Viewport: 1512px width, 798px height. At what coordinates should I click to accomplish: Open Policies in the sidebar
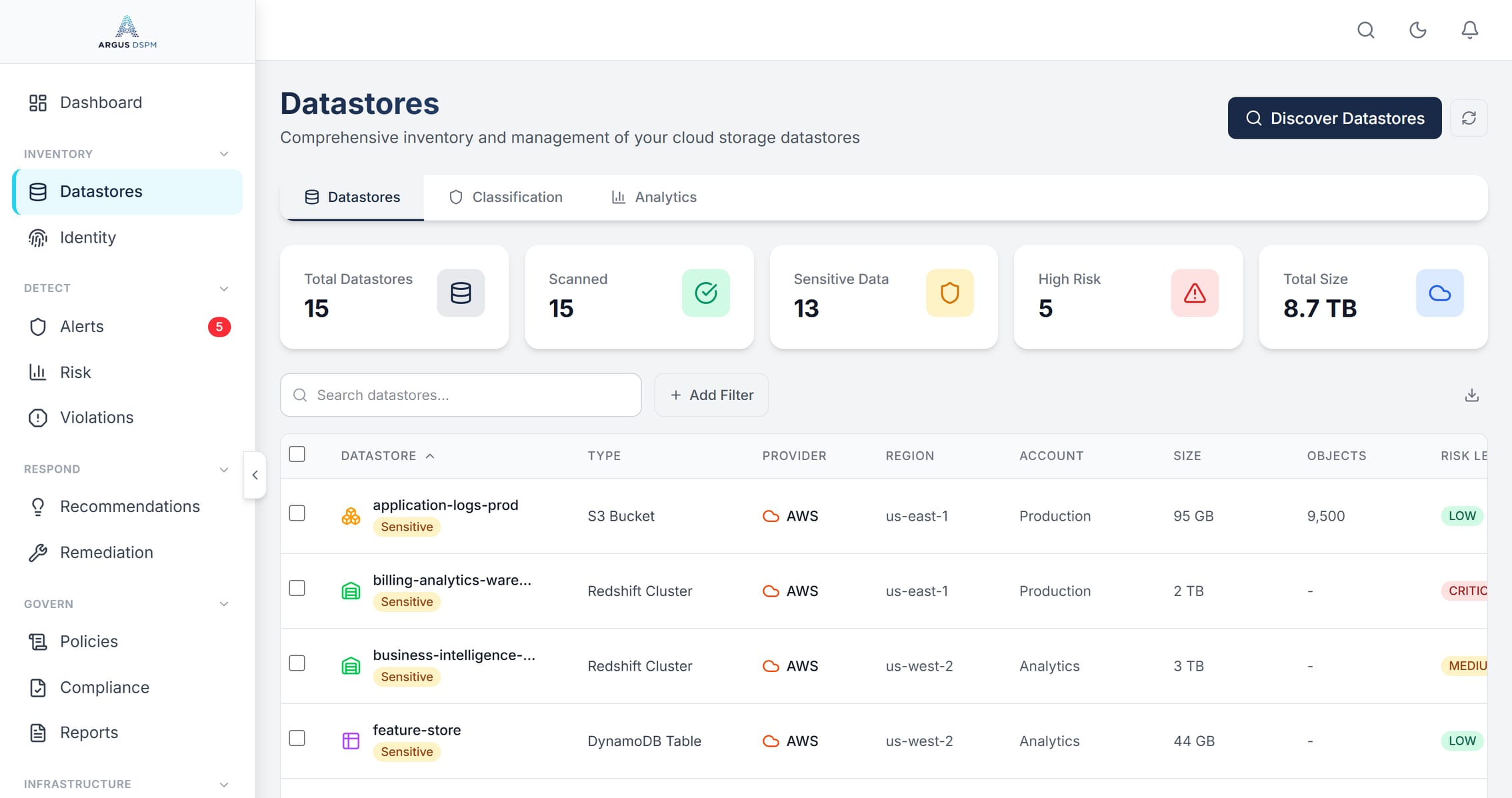(127, 641)
